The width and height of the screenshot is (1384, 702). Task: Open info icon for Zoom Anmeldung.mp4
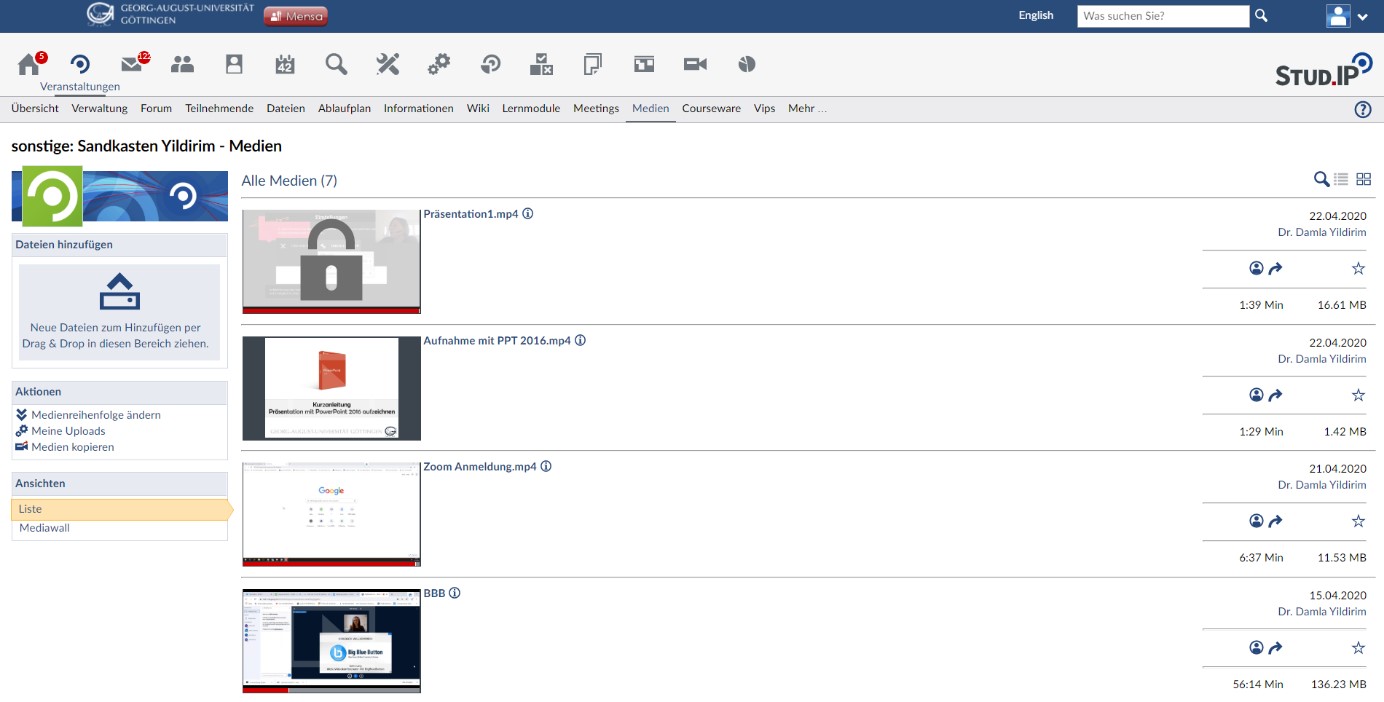click(x=546, y=466)
